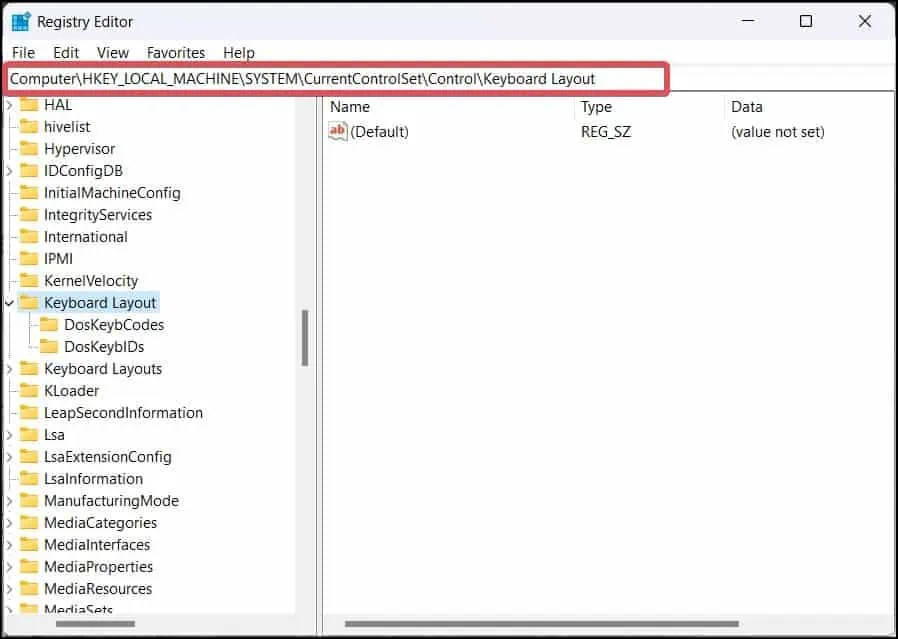Screen dimensions: 898x639
Task: Select the MediaInterfaces folder icon
Action: coord(29,545)
